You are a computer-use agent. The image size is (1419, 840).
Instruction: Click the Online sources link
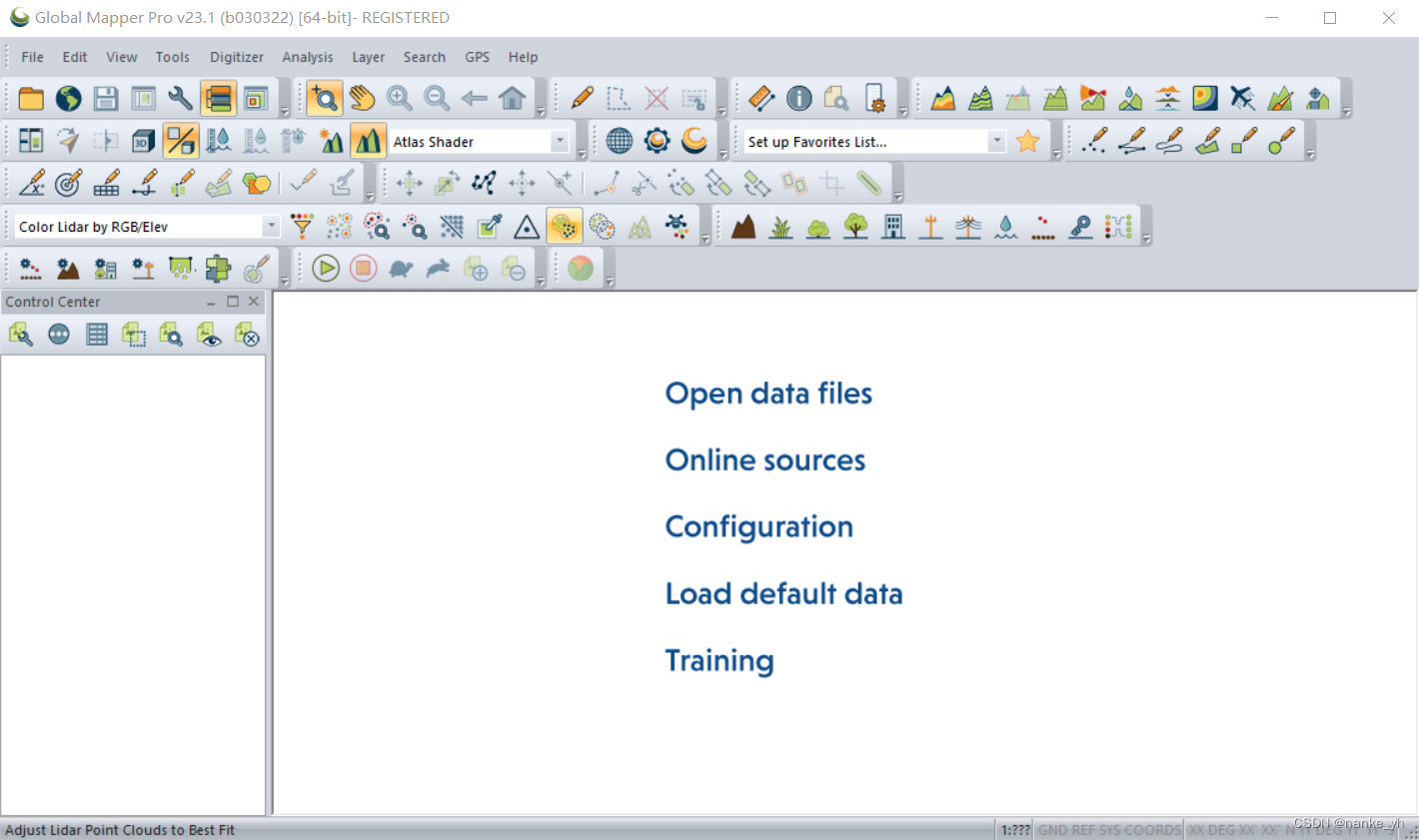click(x=765, y=459)
